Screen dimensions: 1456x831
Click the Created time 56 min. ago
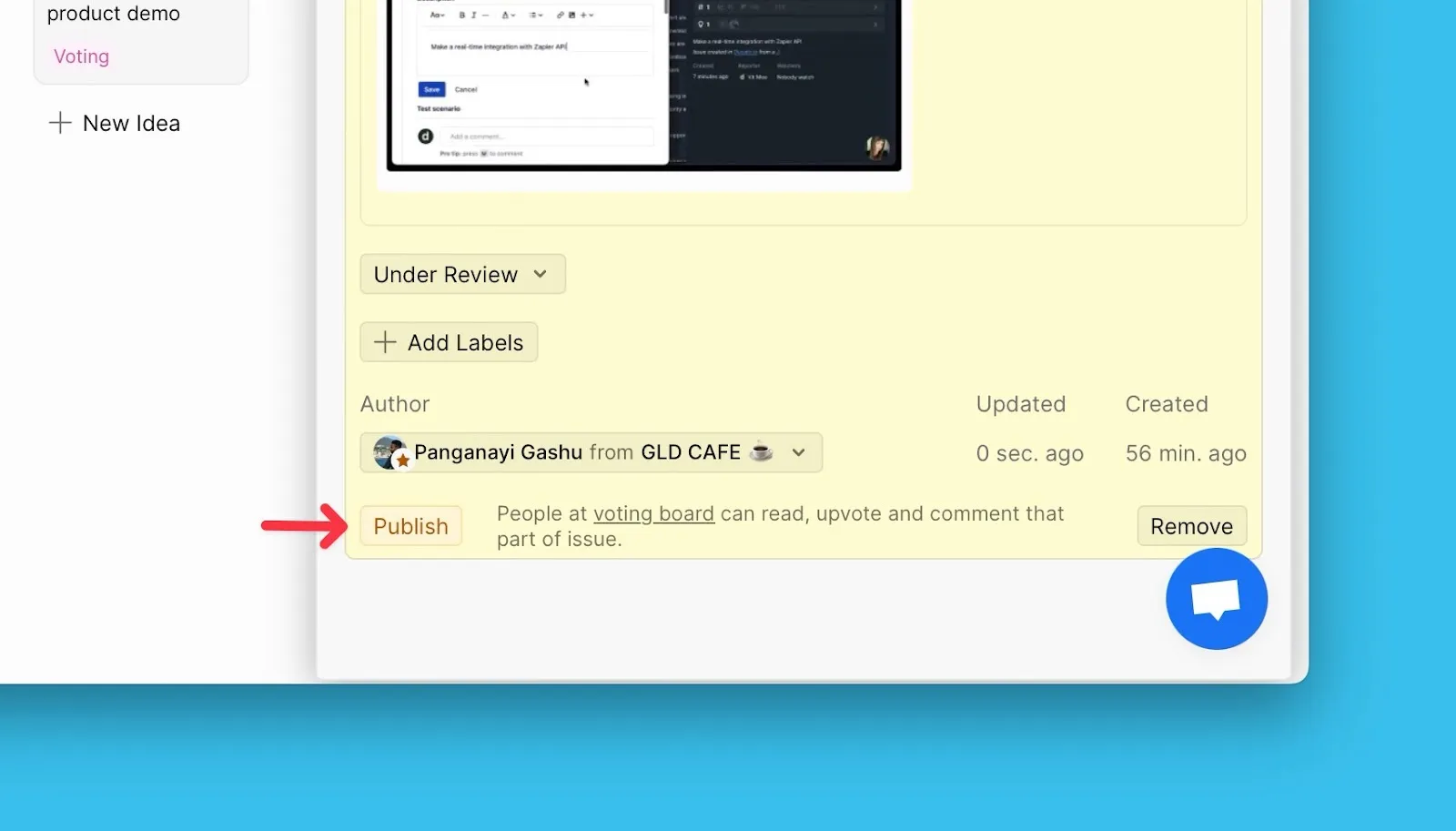tap(1185, 453)
